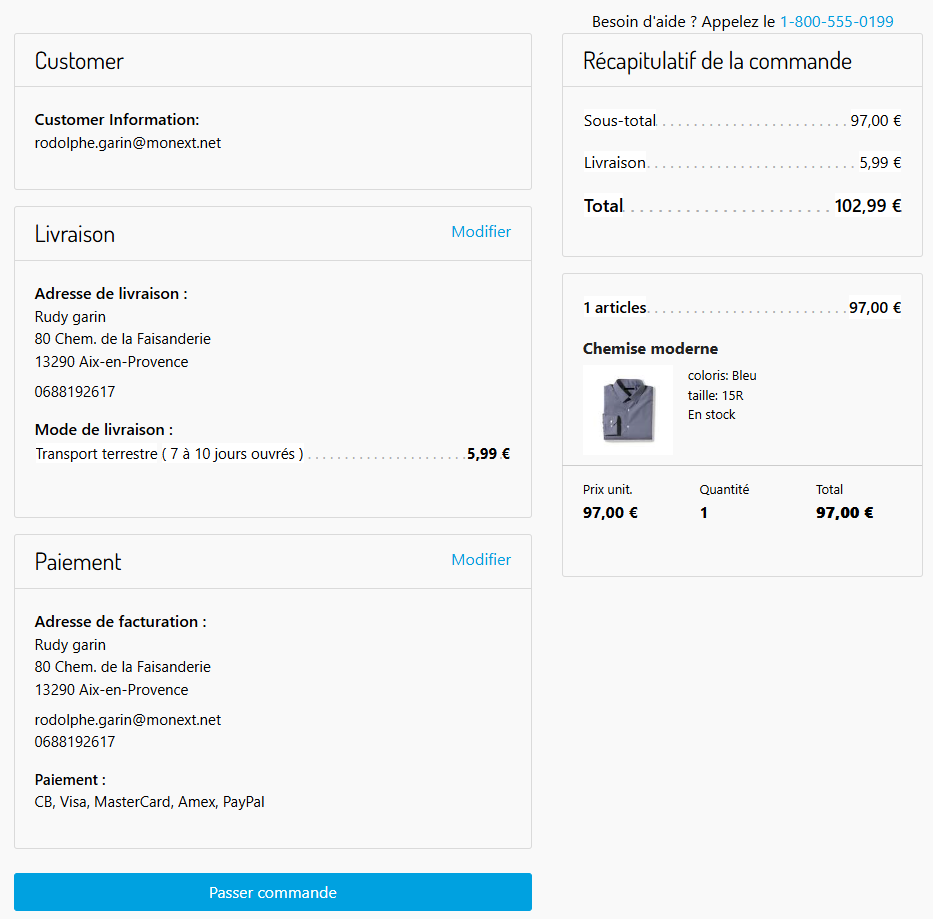This screenshot has height=919, width=933.
Task: Click the 1-800-555-0199 help phone number
Action: point(837,21)
